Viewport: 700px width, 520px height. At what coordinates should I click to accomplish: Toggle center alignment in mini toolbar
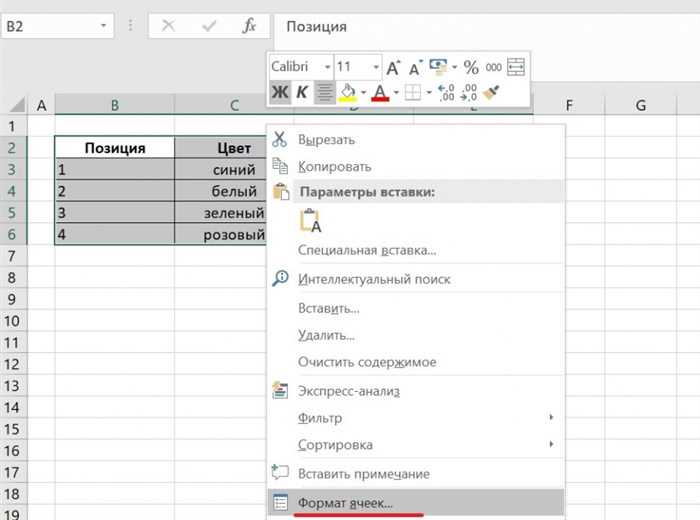[x=324, y=92]
